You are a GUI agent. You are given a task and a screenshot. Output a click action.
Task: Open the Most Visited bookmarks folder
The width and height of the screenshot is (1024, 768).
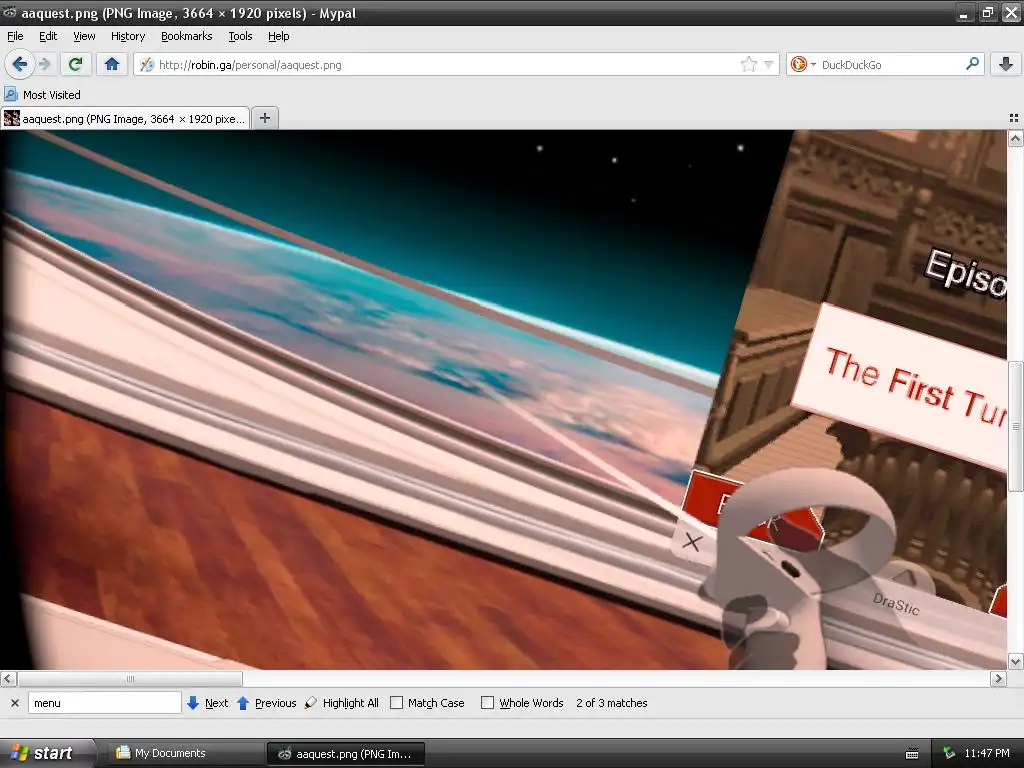[x=43, y=95]
